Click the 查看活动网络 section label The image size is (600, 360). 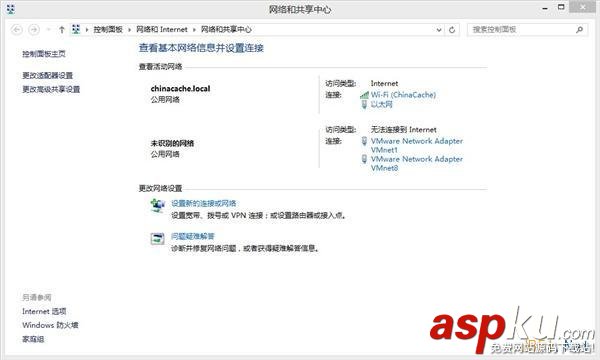point(160,67)
